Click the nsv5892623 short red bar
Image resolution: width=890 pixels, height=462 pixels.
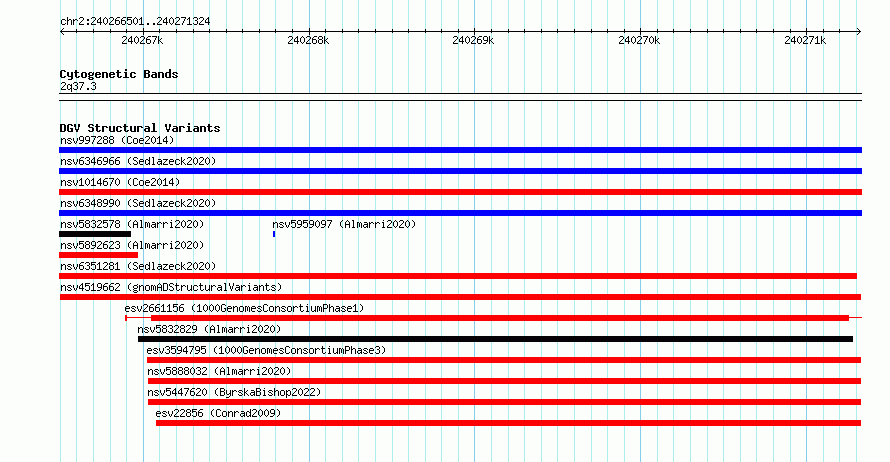tap(98, 255)
